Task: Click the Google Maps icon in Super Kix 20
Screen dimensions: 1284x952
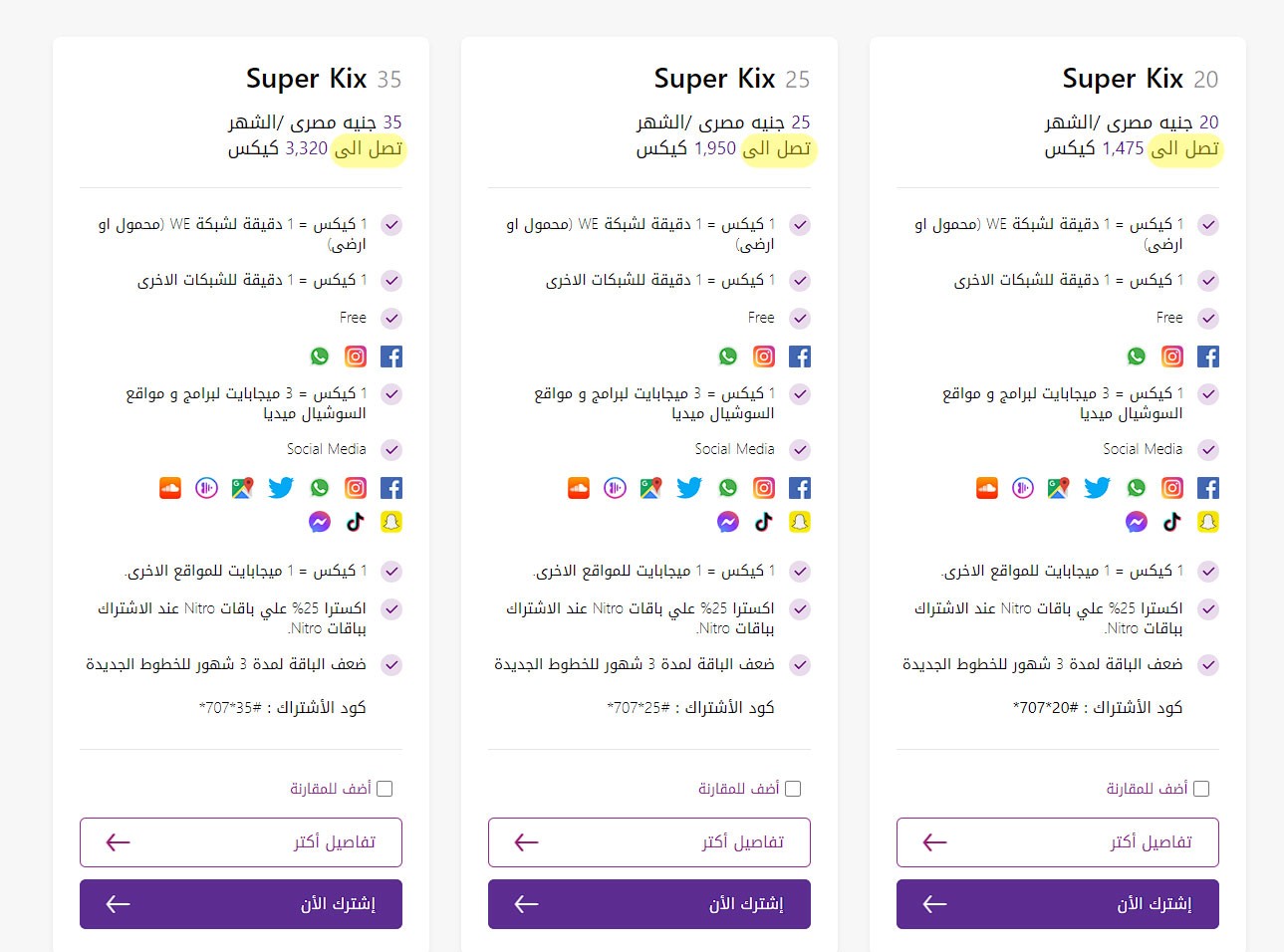Action: click(x=1059, y=488)
